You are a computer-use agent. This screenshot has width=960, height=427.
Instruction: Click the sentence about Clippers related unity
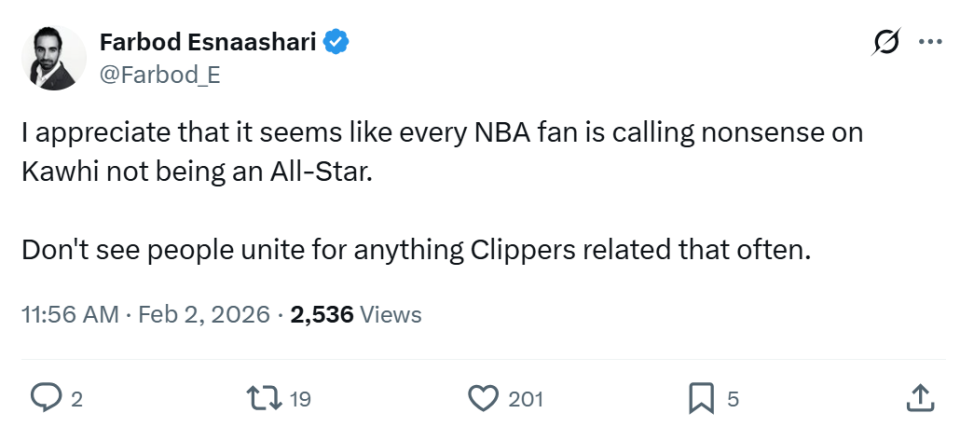(414, 249)
